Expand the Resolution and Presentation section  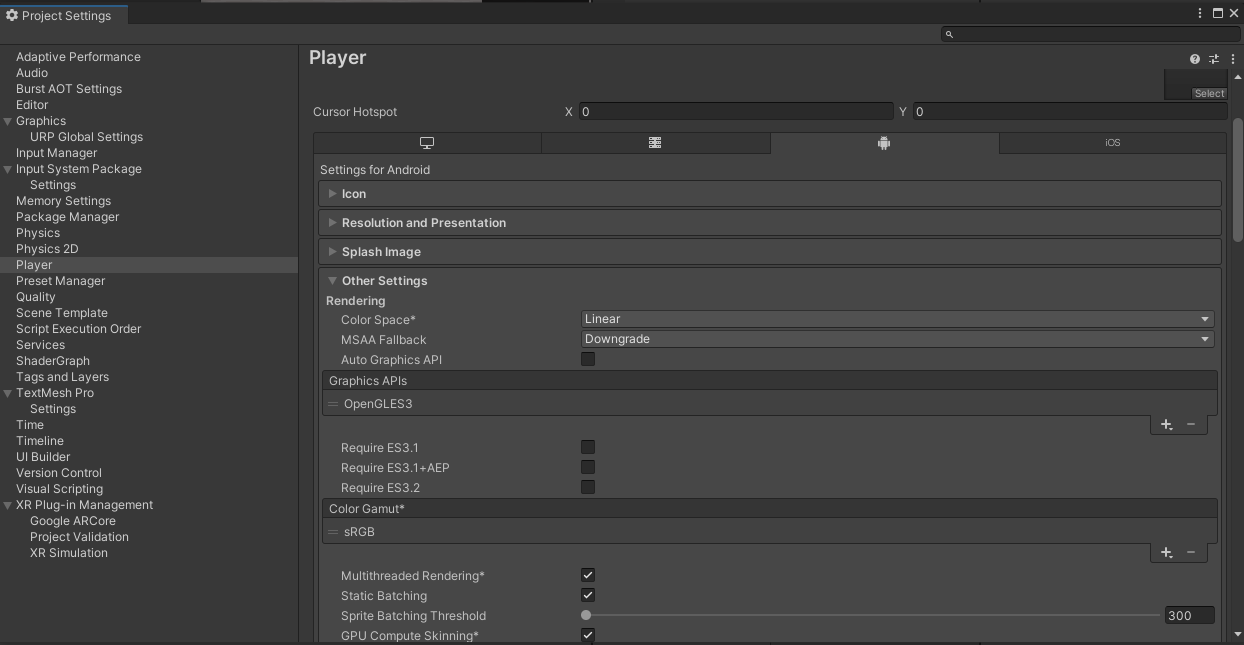coord(333,222)
